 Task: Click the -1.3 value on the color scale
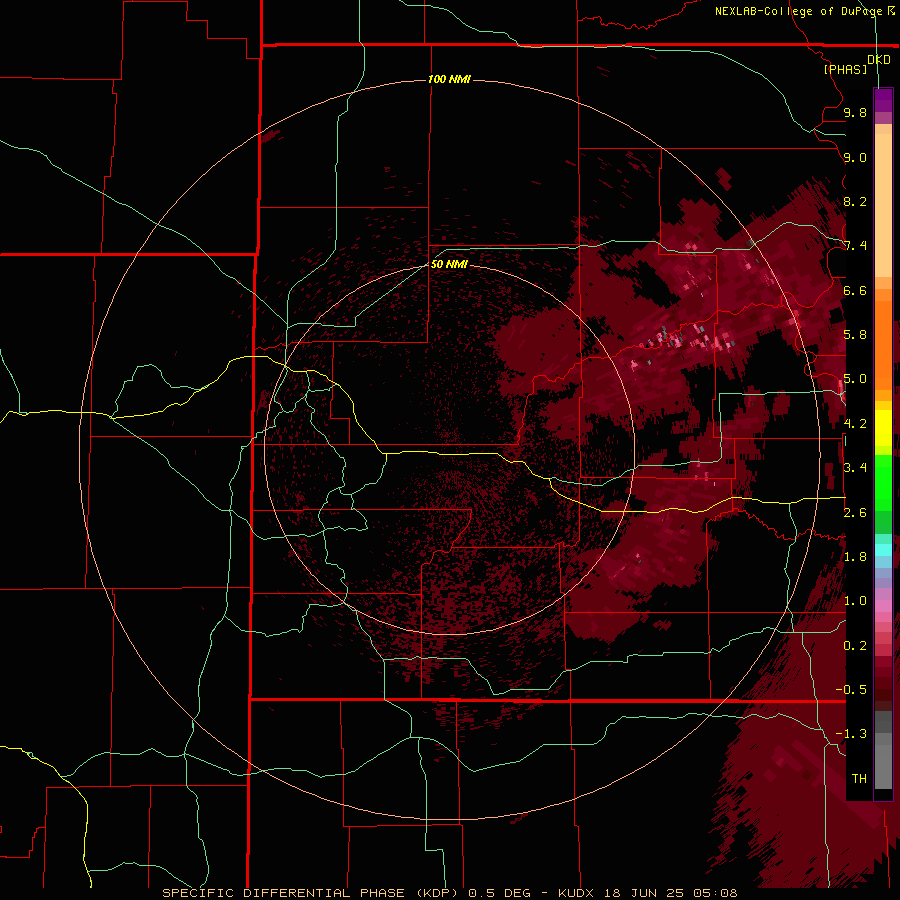tap(851, 734)
